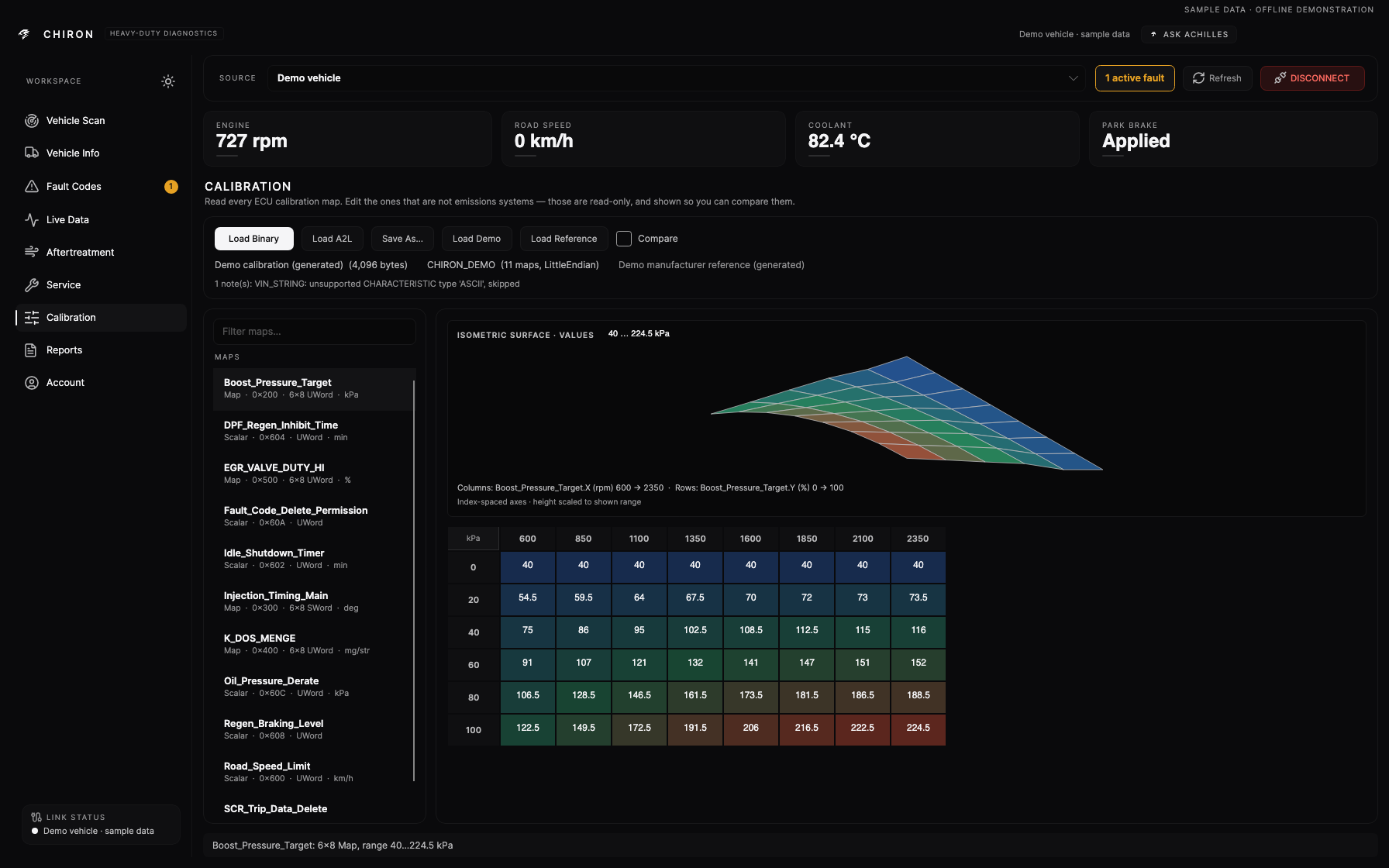Click the table cell with value 206
Screen dimensions: 1389x868
pos(751,729)
